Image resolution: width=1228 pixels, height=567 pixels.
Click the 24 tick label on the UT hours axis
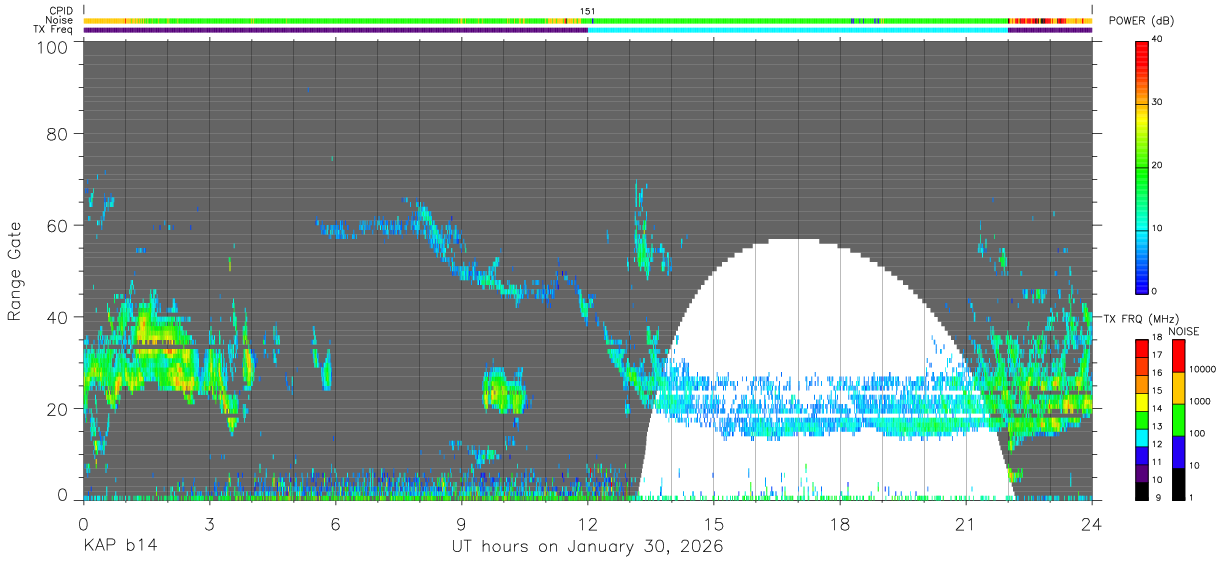tap(1091, 524)
